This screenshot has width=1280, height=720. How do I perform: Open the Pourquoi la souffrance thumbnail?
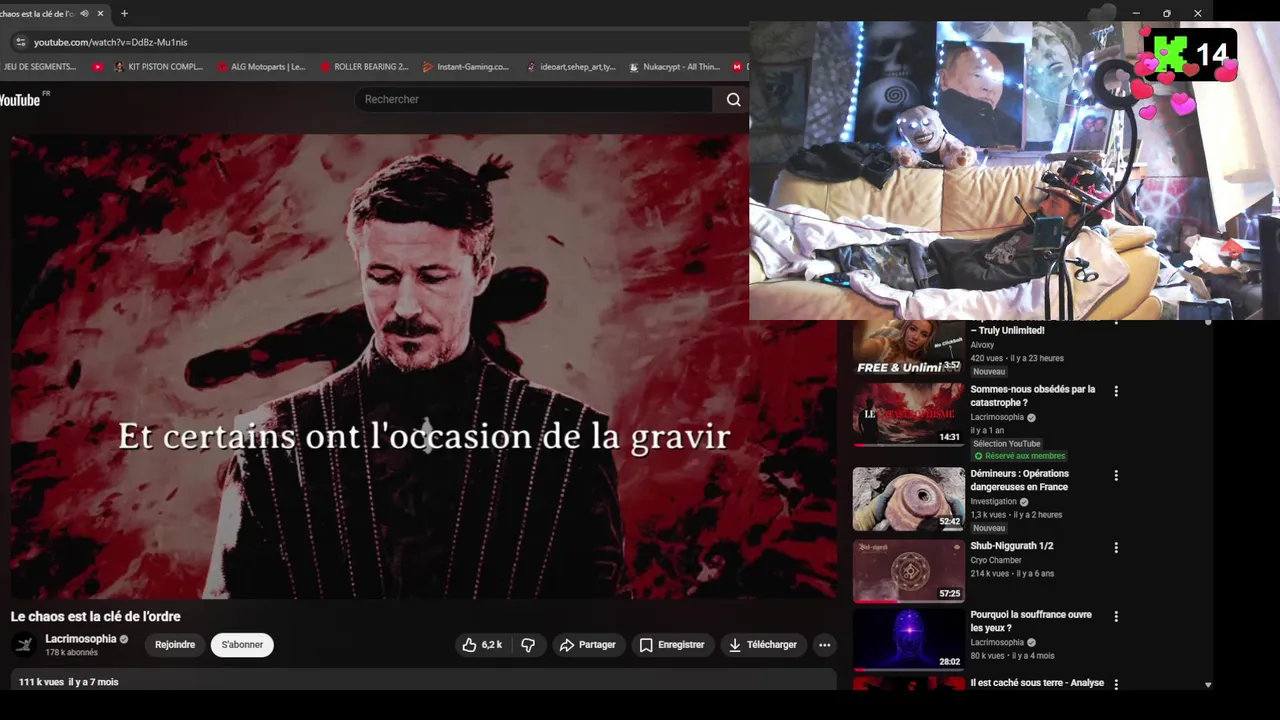click(x=908, y=640)
